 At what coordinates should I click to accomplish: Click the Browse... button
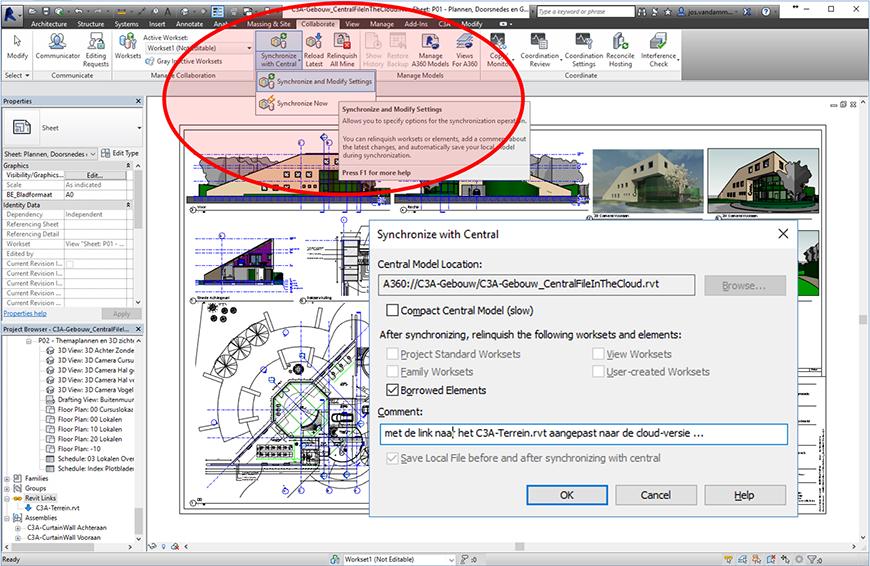coord(745,286)
